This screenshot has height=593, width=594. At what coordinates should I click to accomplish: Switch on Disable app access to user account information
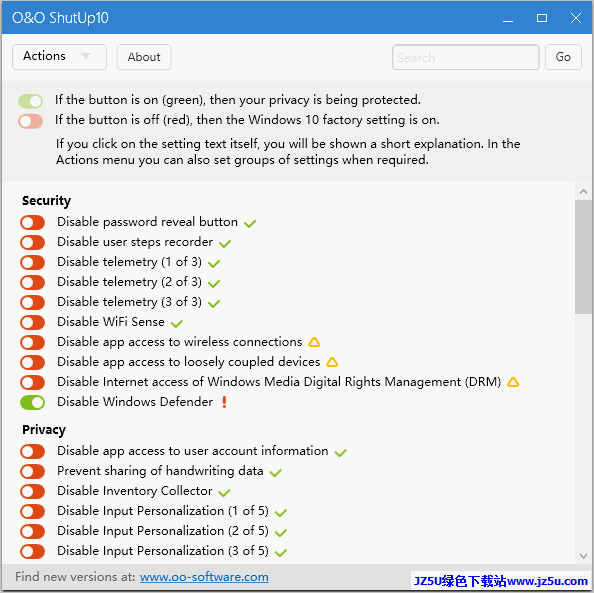[33, 451]
